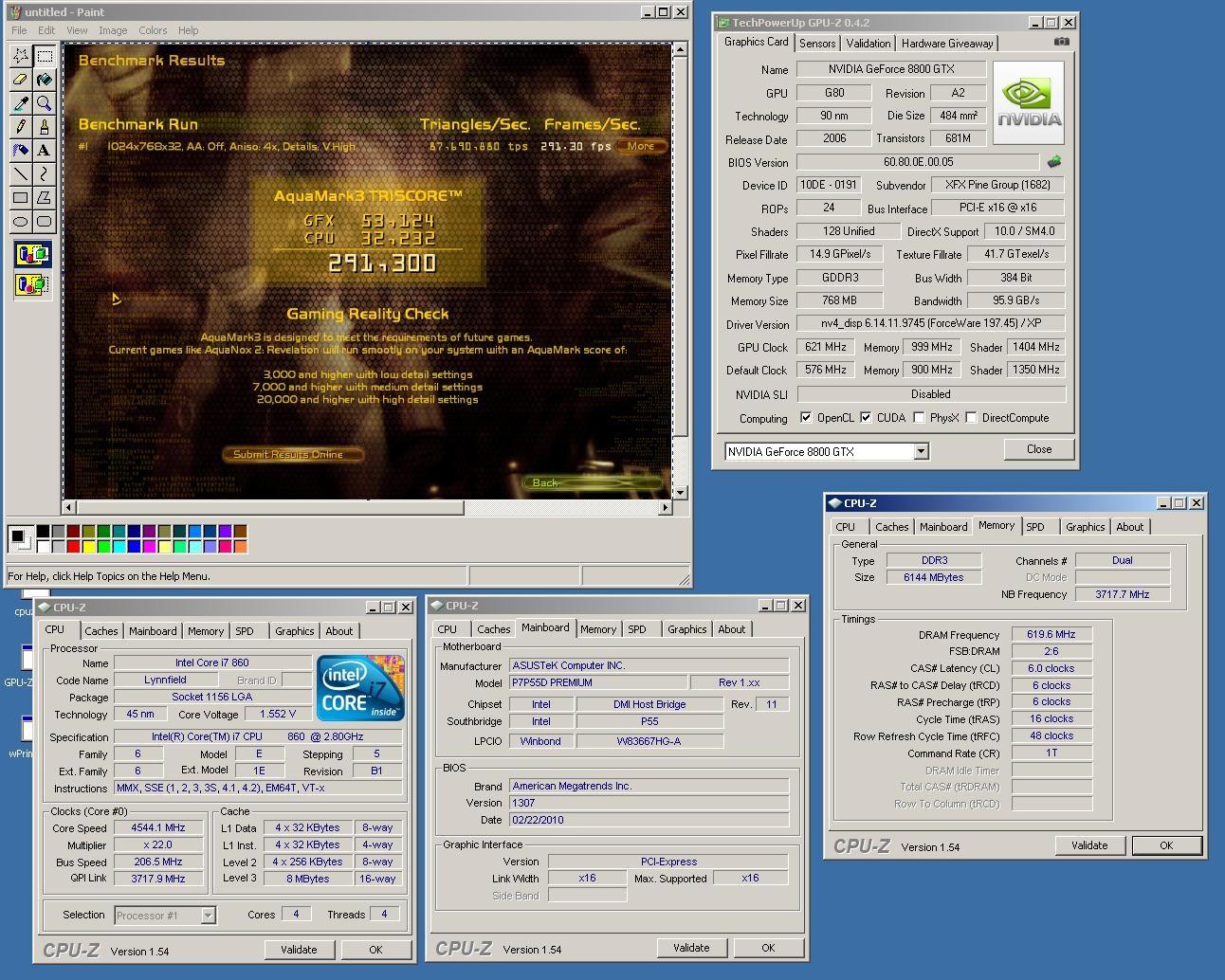The width and height of the screenshot is (1225, 980).
Task: Activate the Pick Color eyedropper tool
Action: coord(20,103)
